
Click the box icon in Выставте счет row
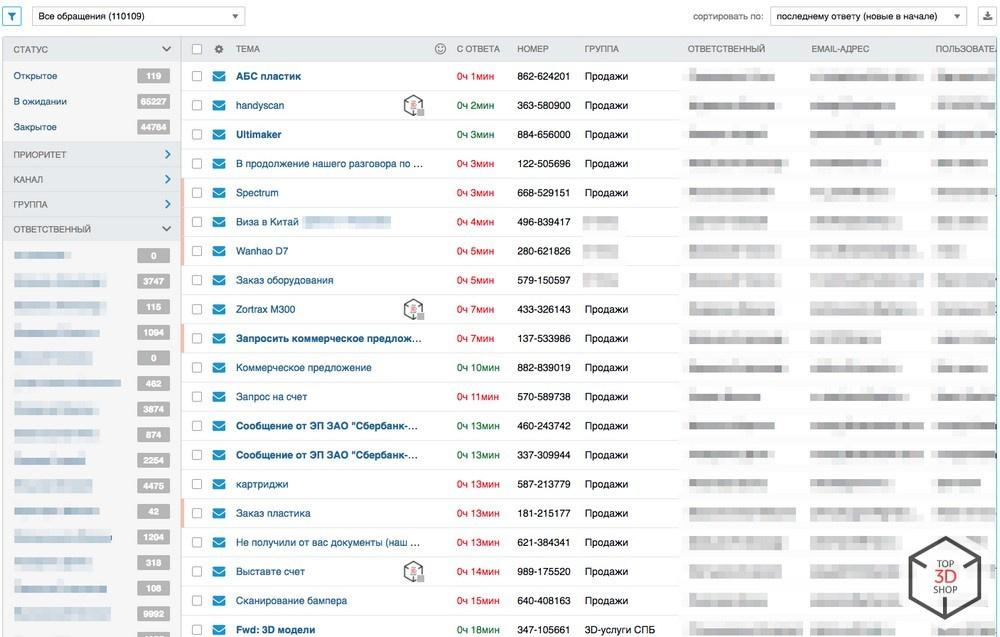pos(414,572)
